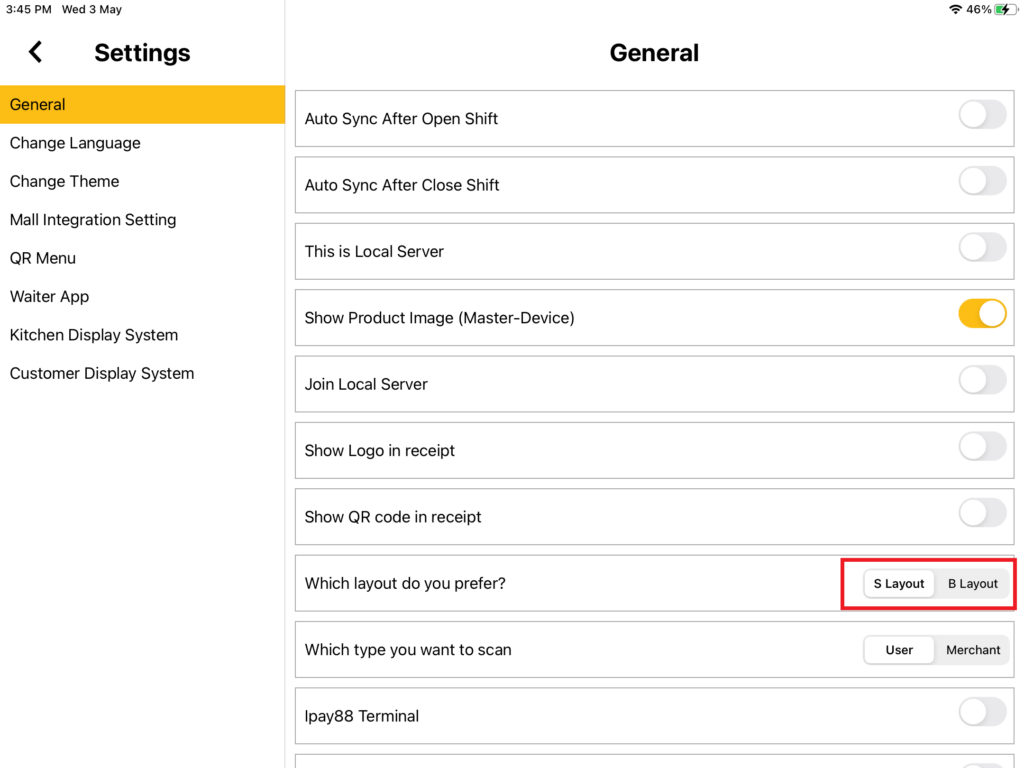Enable Show QR code in receipt
The height and width of the screenshot is (768, 1024).
982,513
